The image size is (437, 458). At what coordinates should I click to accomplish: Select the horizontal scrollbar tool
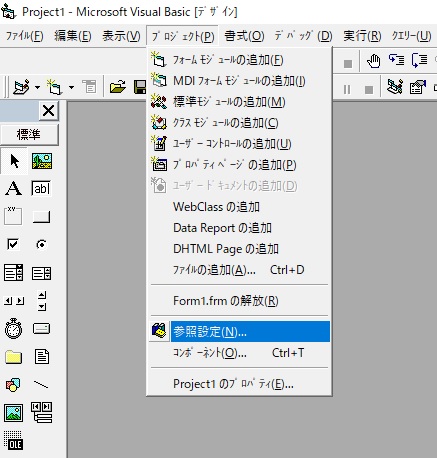point(14,301)
